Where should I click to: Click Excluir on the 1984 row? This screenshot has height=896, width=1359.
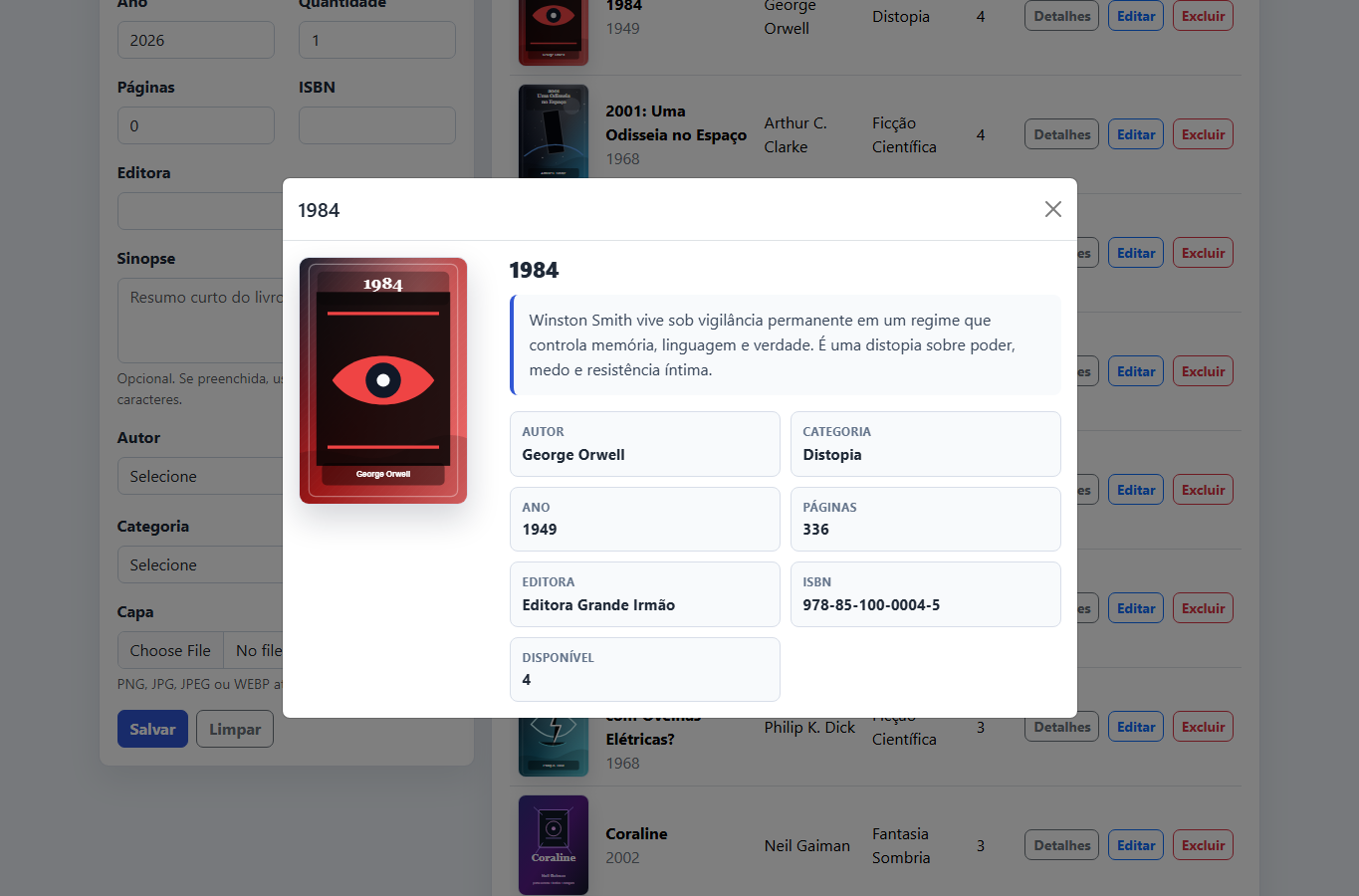[1203, 16]
